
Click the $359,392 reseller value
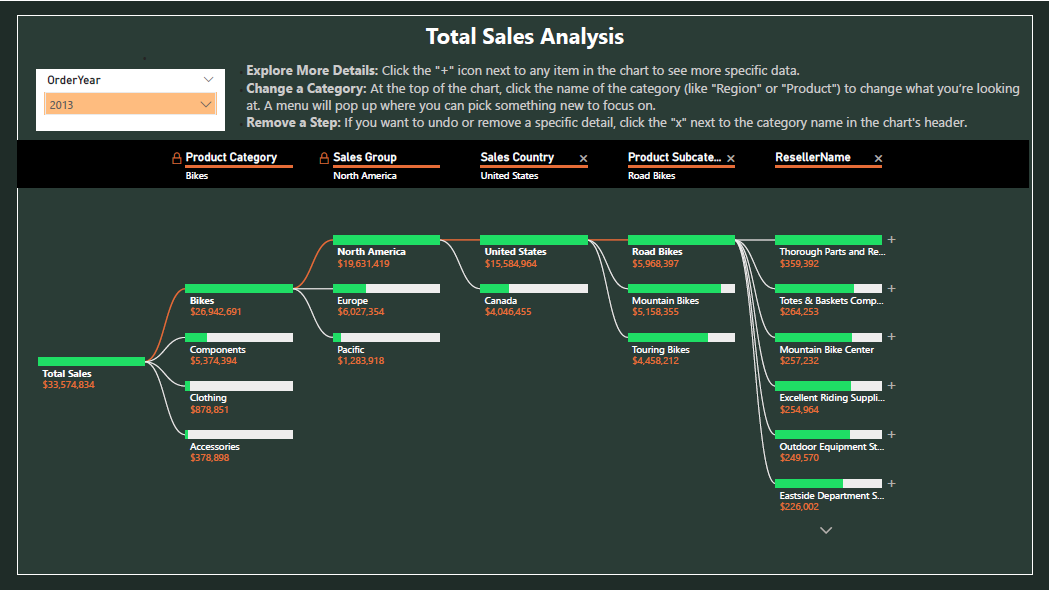799,264
